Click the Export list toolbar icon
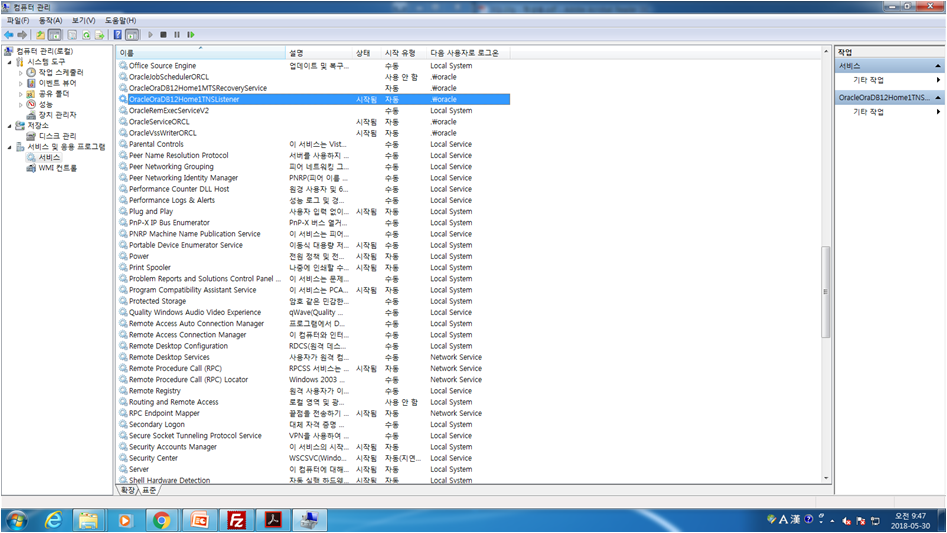The width and height of the screenshot is (947, 533). point(100,35)
